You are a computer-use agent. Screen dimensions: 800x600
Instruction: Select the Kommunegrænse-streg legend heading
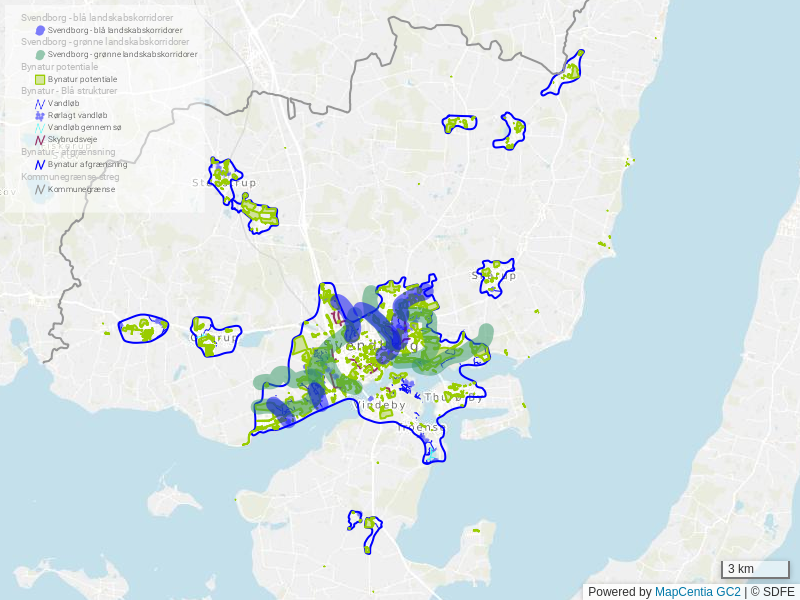(x=70, y=176)
